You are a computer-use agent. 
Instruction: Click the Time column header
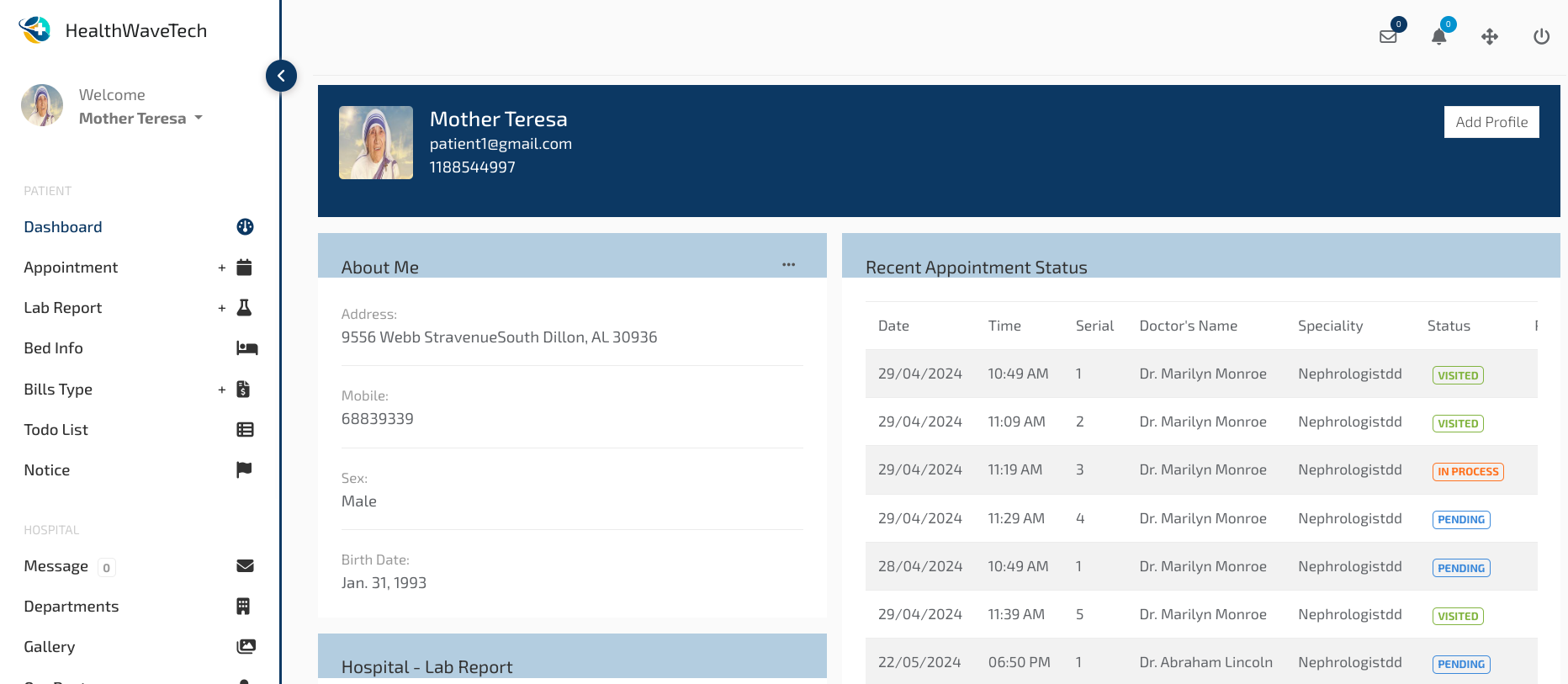(1004, 326)
